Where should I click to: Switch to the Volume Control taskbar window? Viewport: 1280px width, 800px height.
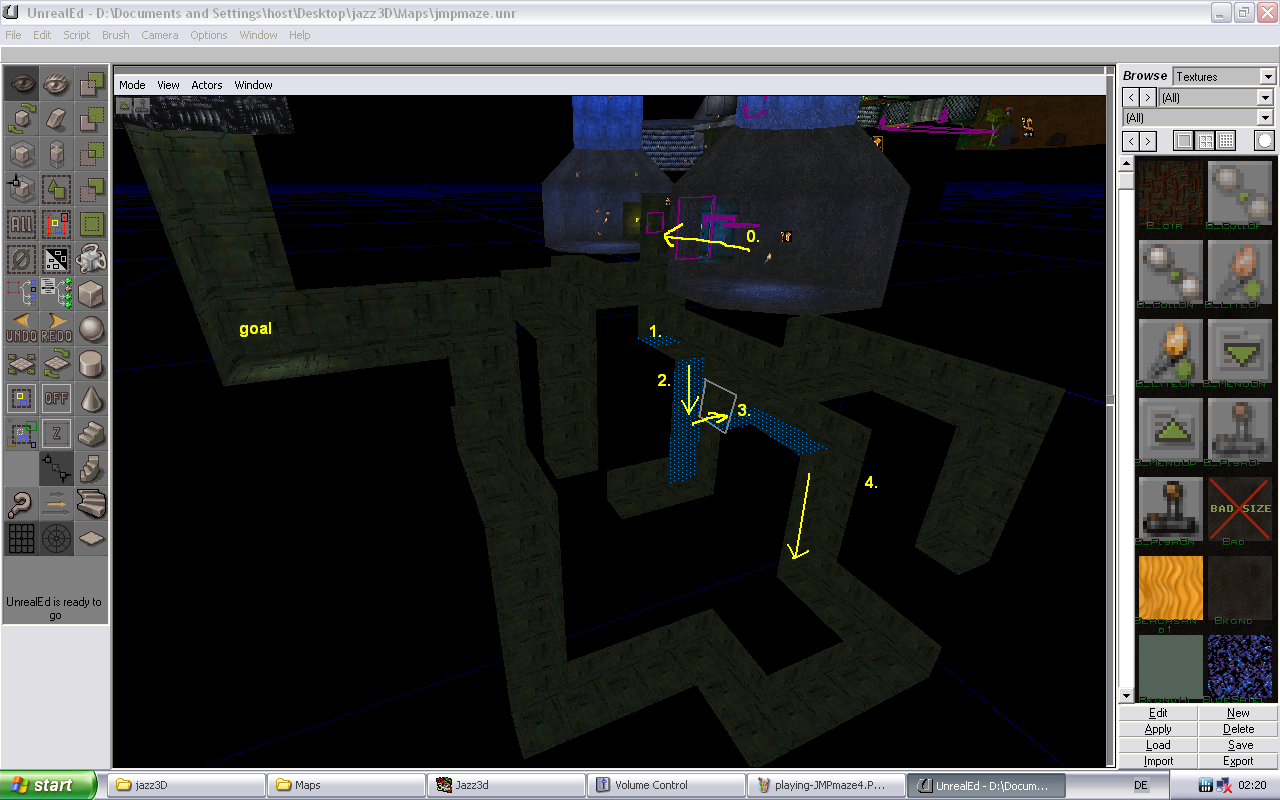(x=666, y=785)
